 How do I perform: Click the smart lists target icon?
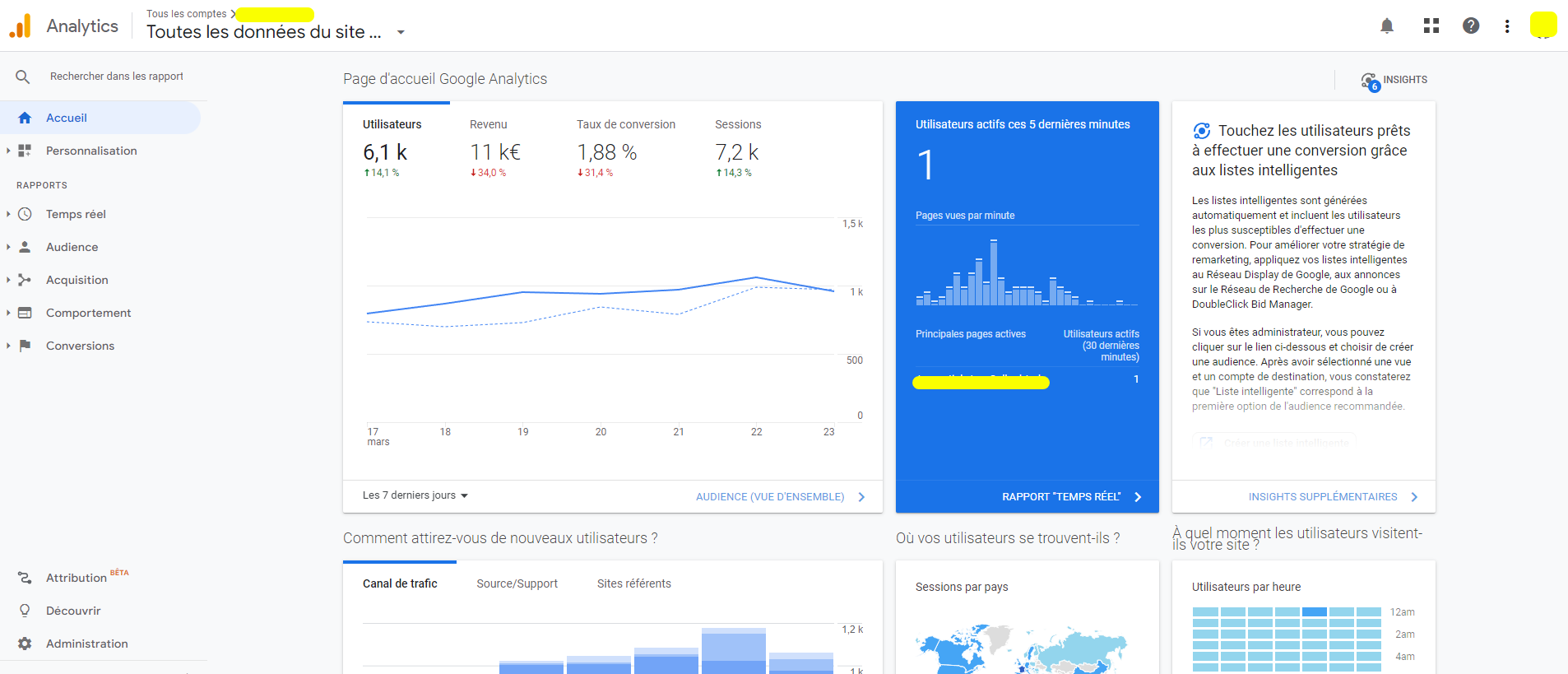1201,131
